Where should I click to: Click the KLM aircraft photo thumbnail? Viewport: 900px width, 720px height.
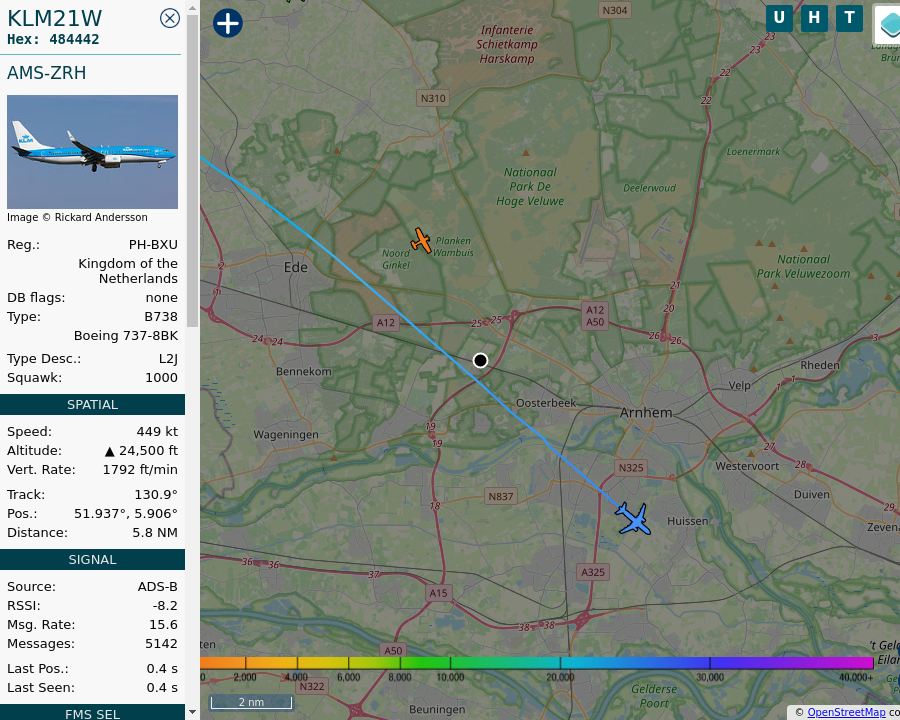click(92, 152)
